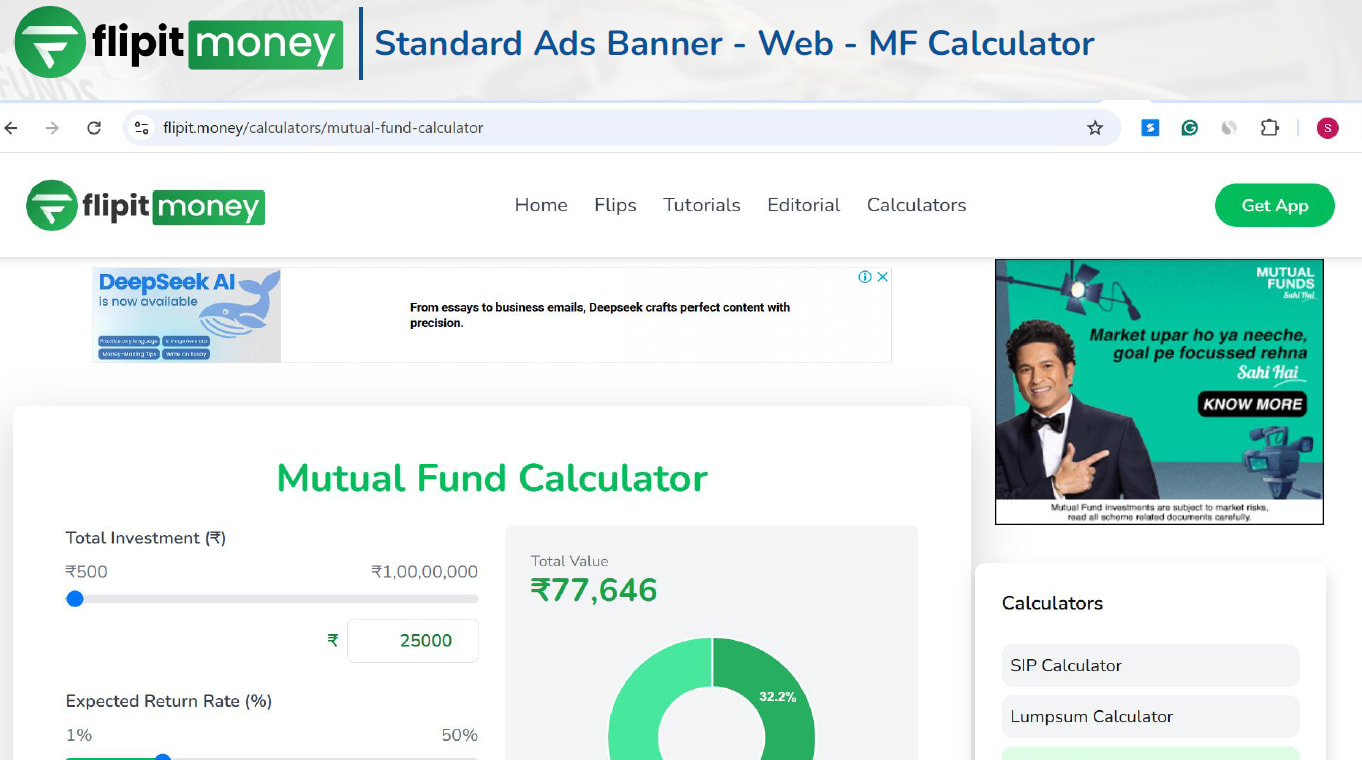Open the Extensions puzzle icon
Image resolution: width=1362 pixels, height=760 pixels.
(1269, 128)
